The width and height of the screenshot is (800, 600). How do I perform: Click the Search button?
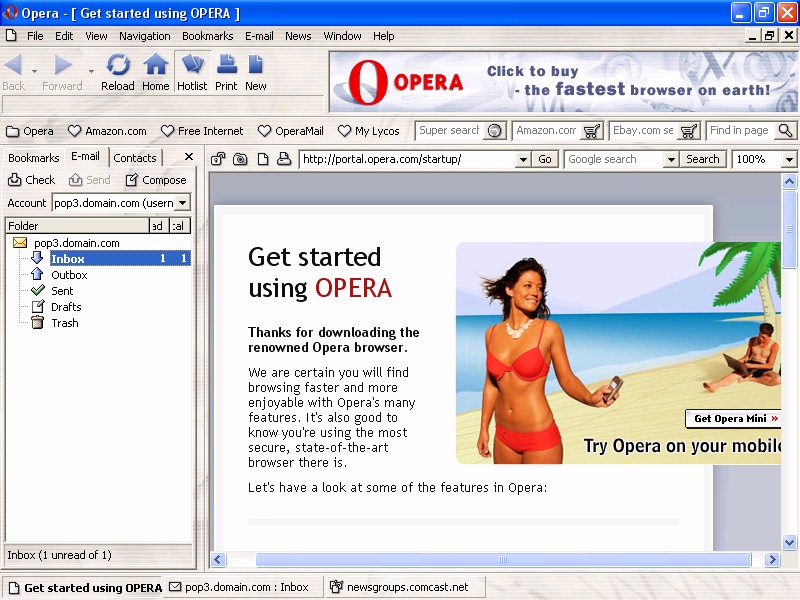click(703, 160)
